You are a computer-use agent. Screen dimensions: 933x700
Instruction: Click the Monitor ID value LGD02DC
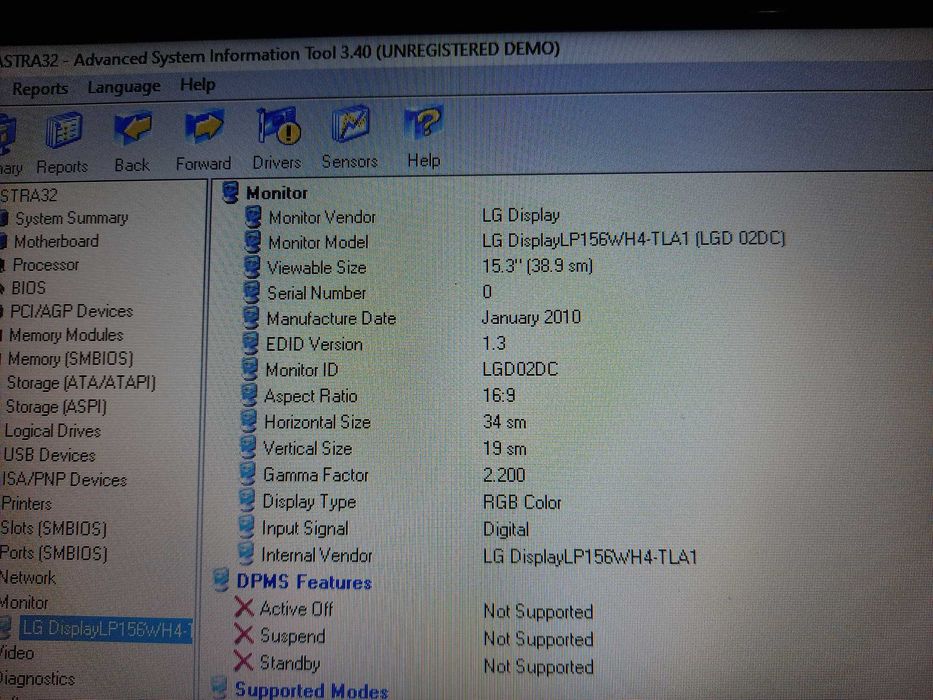coord(520,369)
